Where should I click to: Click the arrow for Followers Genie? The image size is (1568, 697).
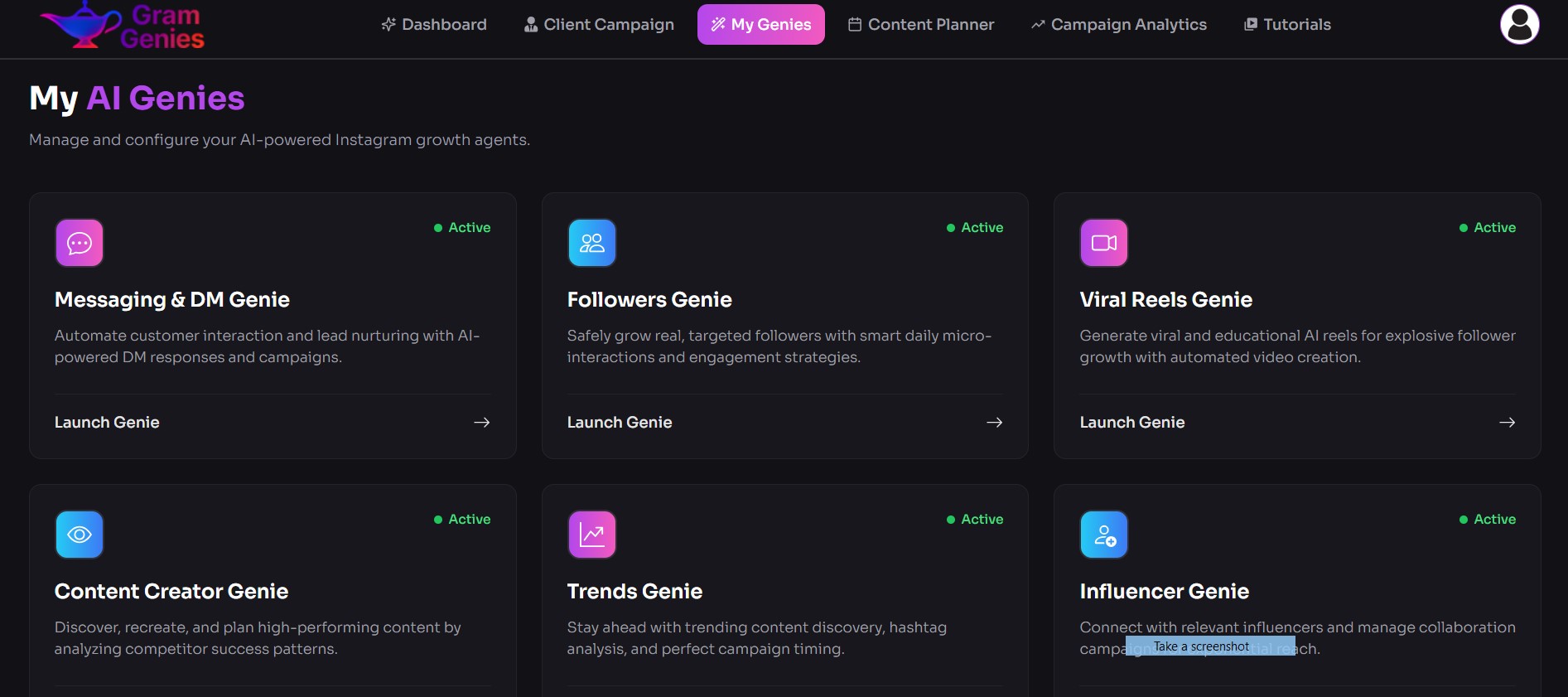[994, 423]
